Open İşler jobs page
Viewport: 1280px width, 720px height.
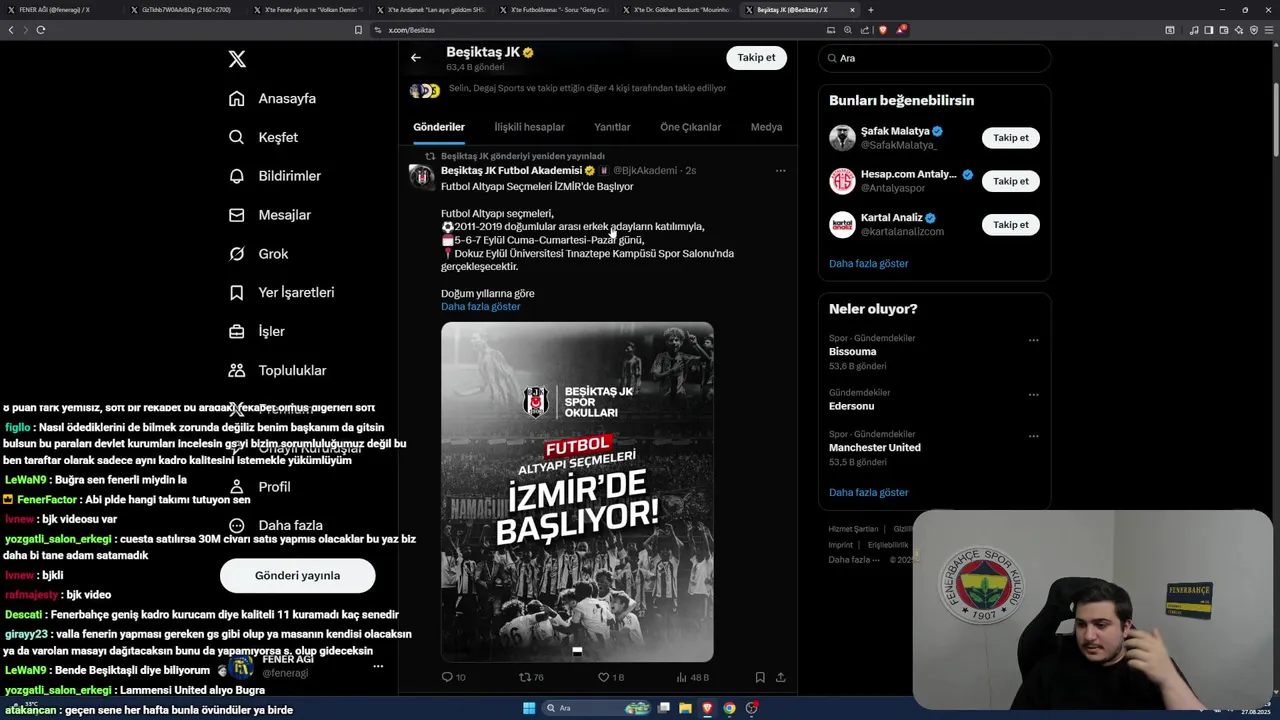(257, 331)
